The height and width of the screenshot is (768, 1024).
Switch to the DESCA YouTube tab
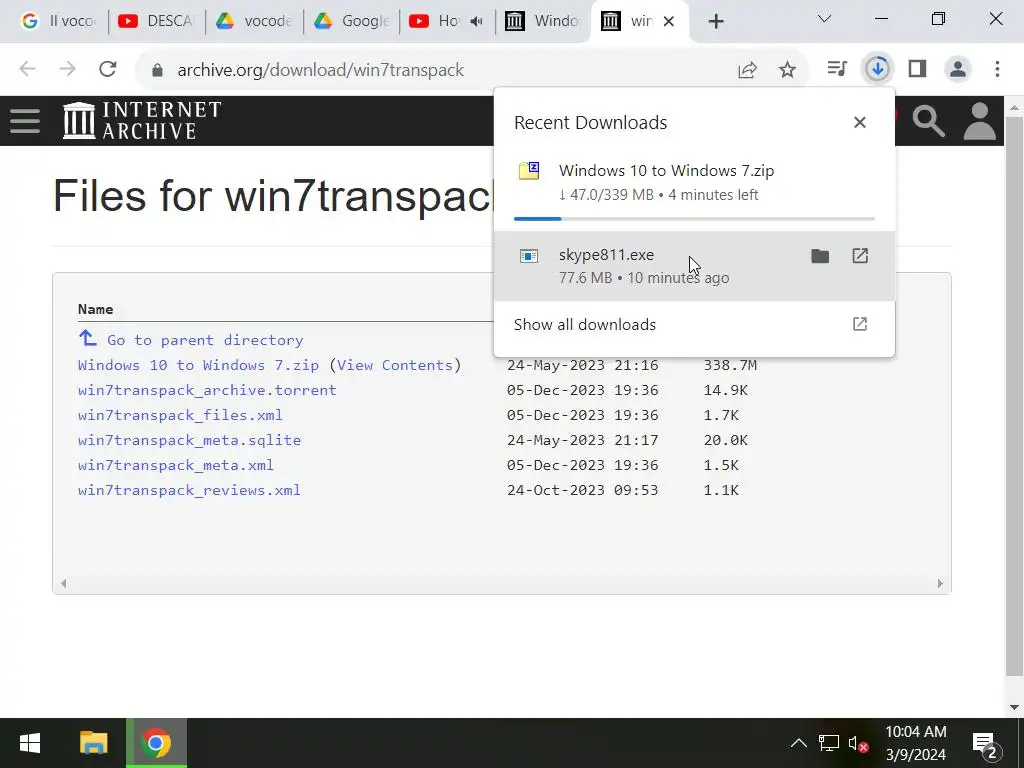[x=155, y=22]
